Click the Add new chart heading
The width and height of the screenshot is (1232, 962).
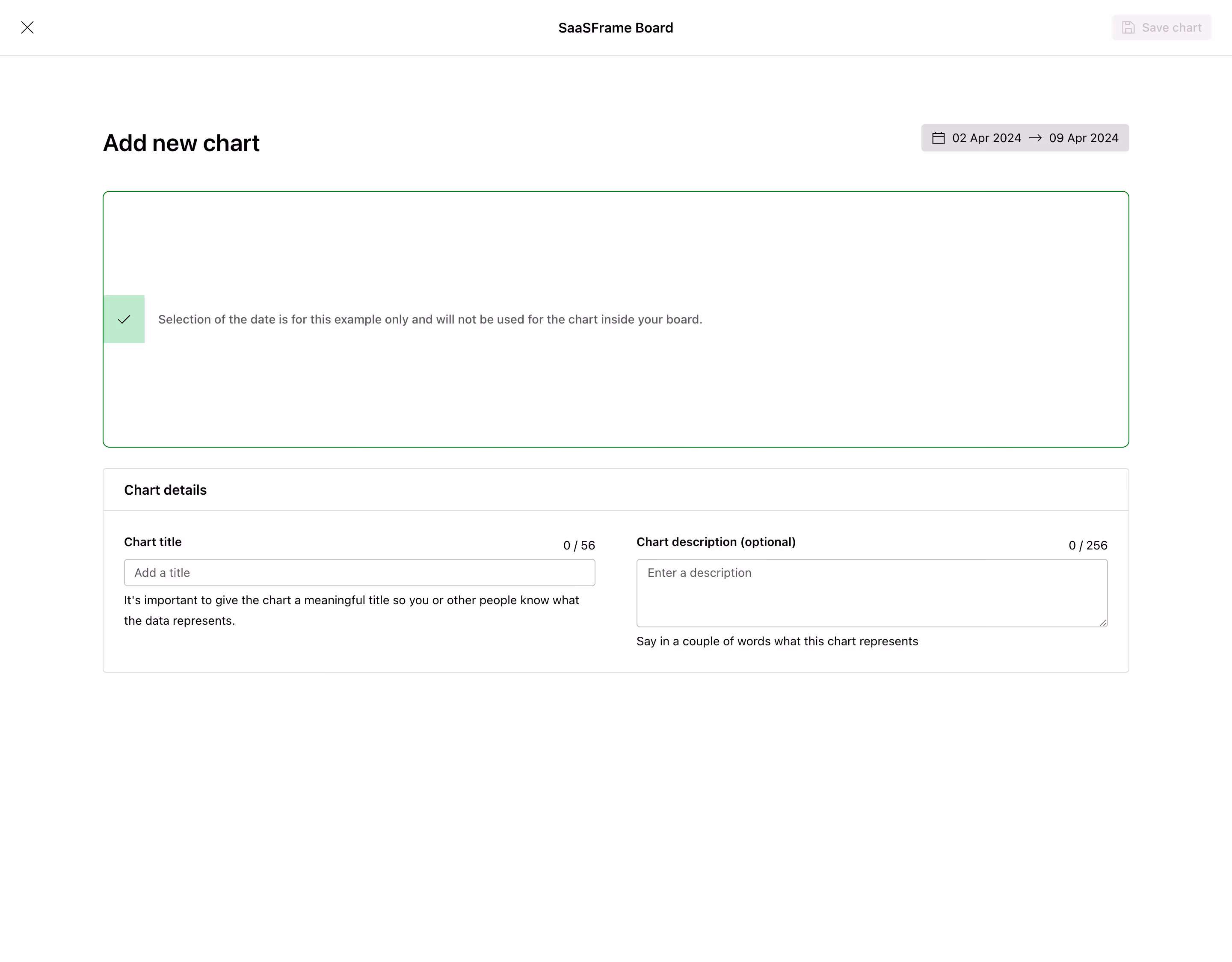click(181, 143)
